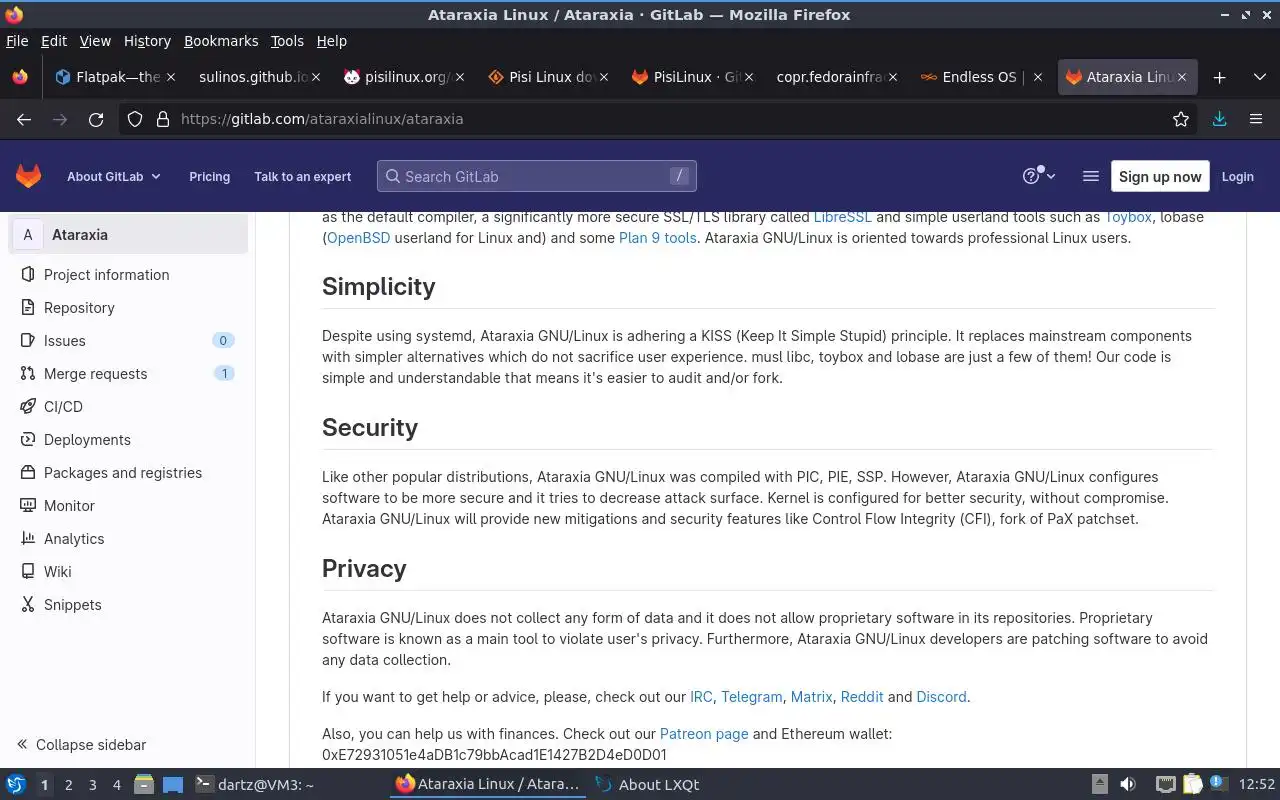Screen dimensions: 1280x800
Task: Open new tab with plus button
Action: point(1219,77)
